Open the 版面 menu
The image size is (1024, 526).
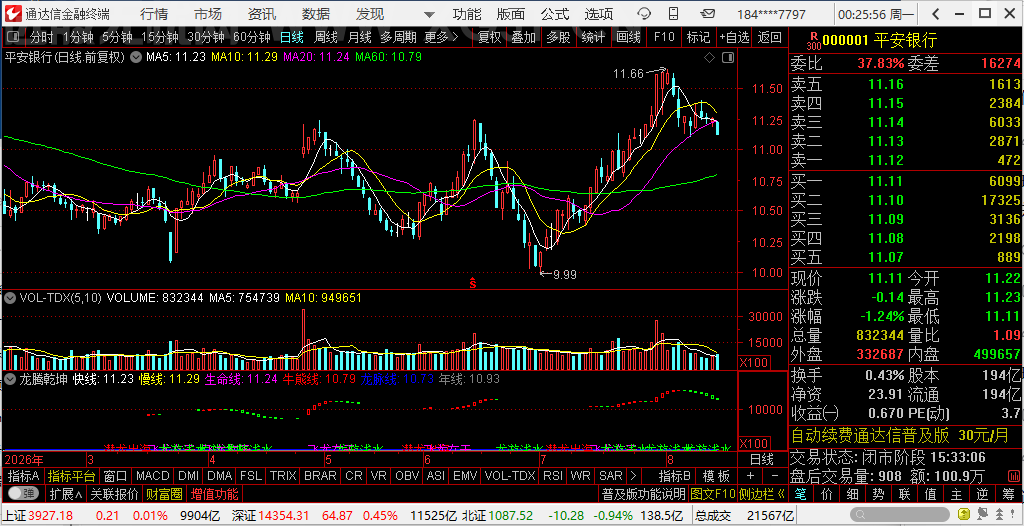coord(510,14)
